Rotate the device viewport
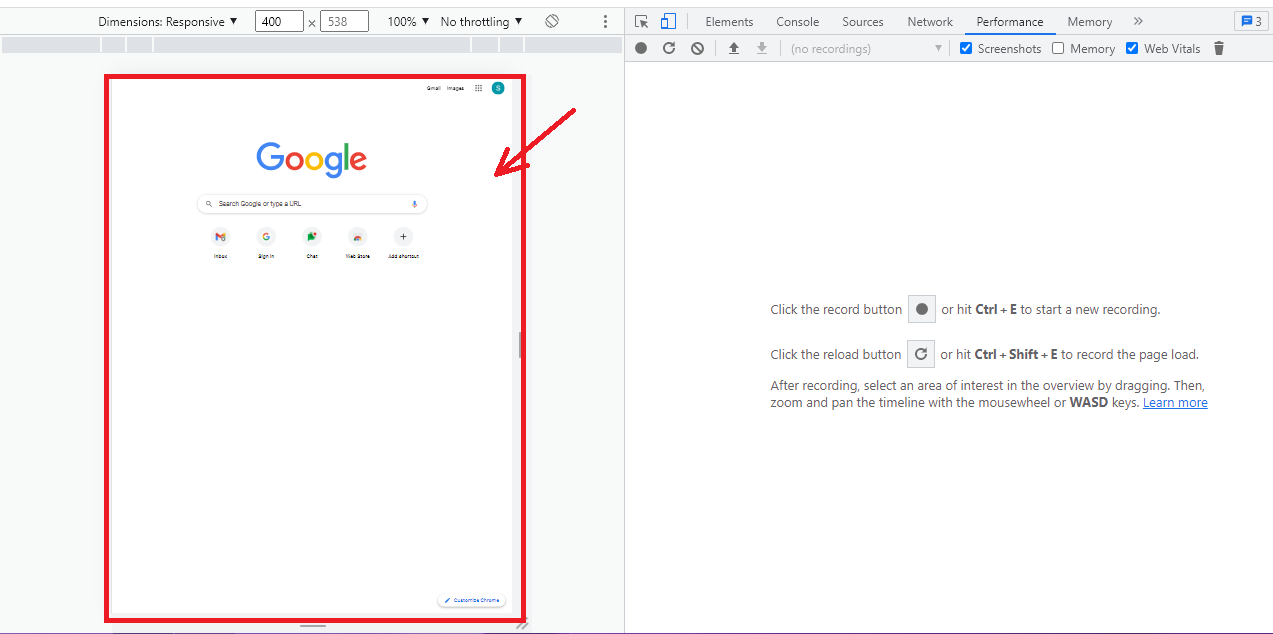 pos(552,21)
